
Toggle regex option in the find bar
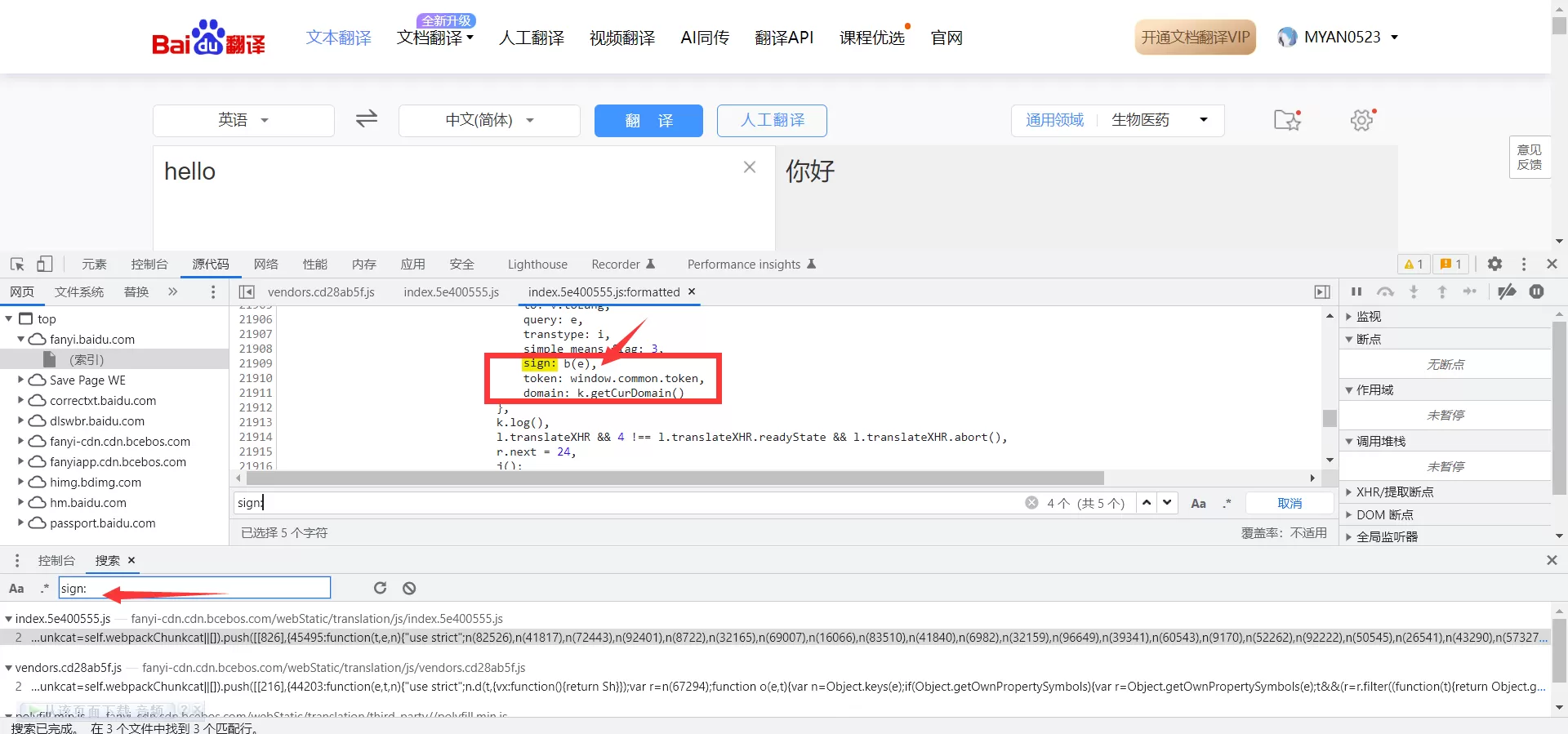1227,503
